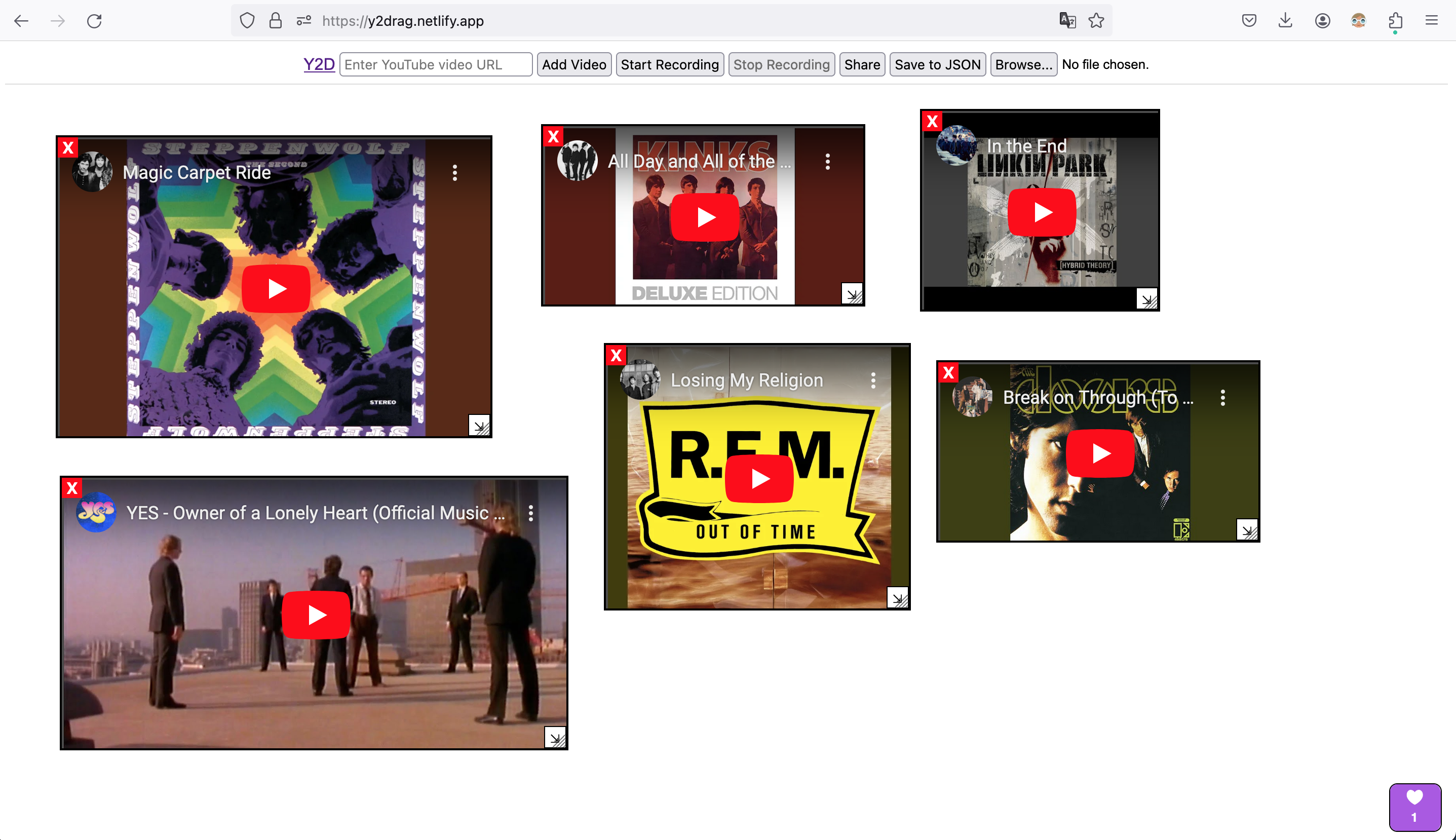Open The Kinks channel avatar
The image size is (1456, 840).
578,161
